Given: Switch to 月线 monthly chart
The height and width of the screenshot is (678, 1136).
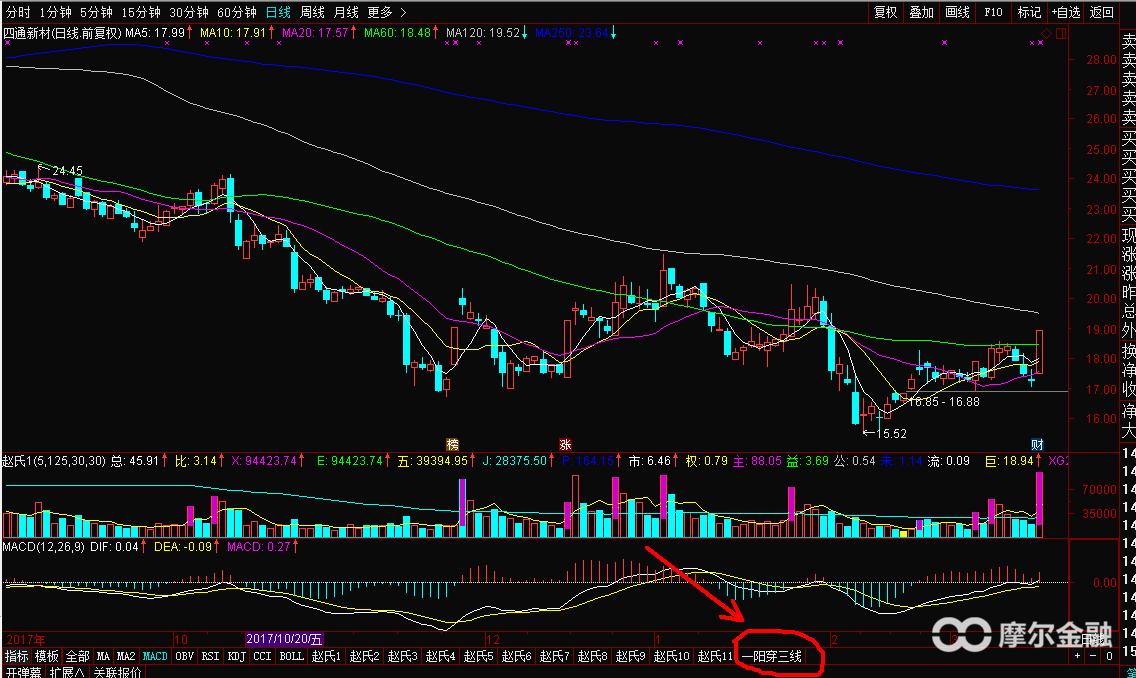Looking at the screenshot, I should tap(346, 12).
